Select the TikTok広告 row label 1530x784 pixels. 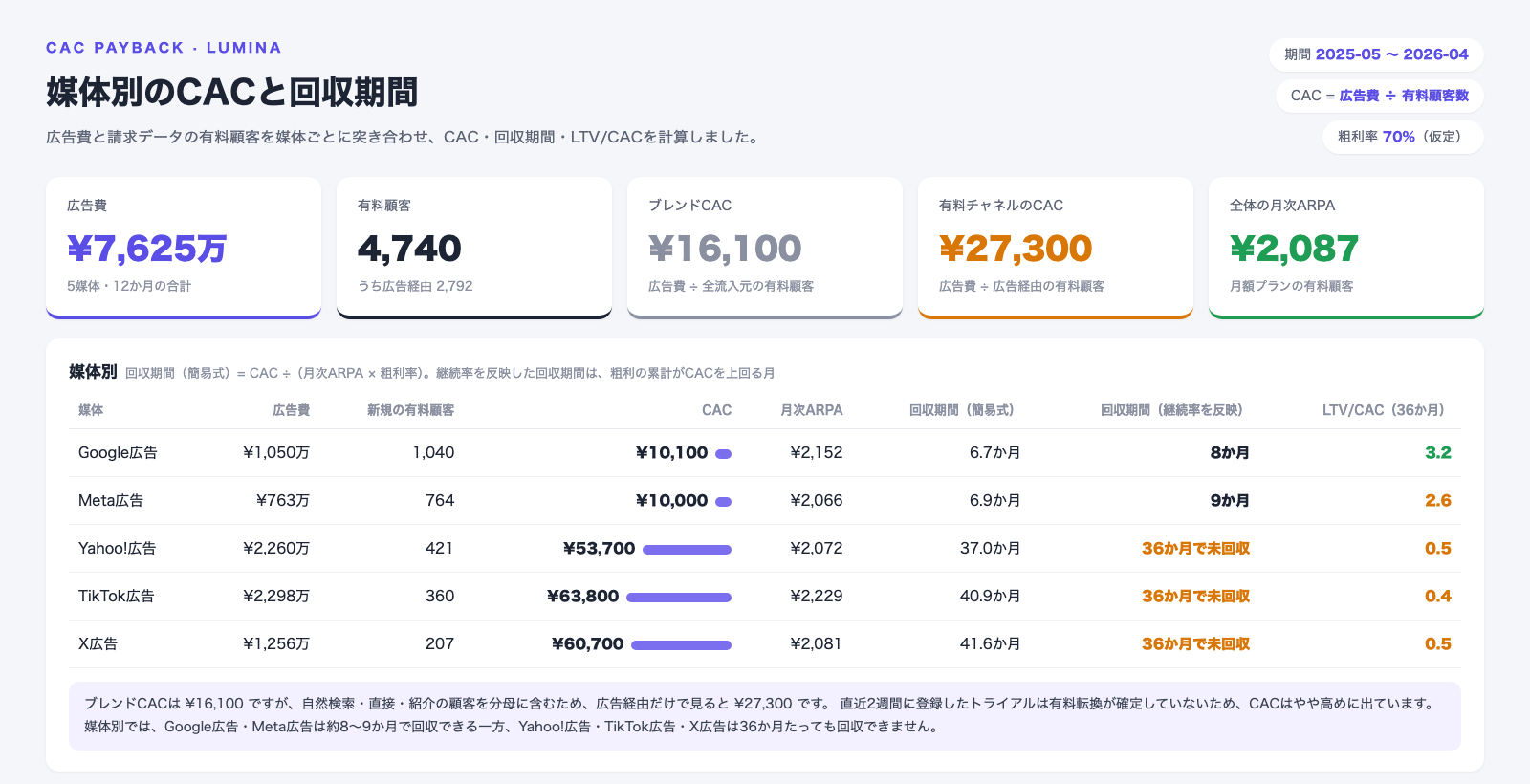coord(116,597)
